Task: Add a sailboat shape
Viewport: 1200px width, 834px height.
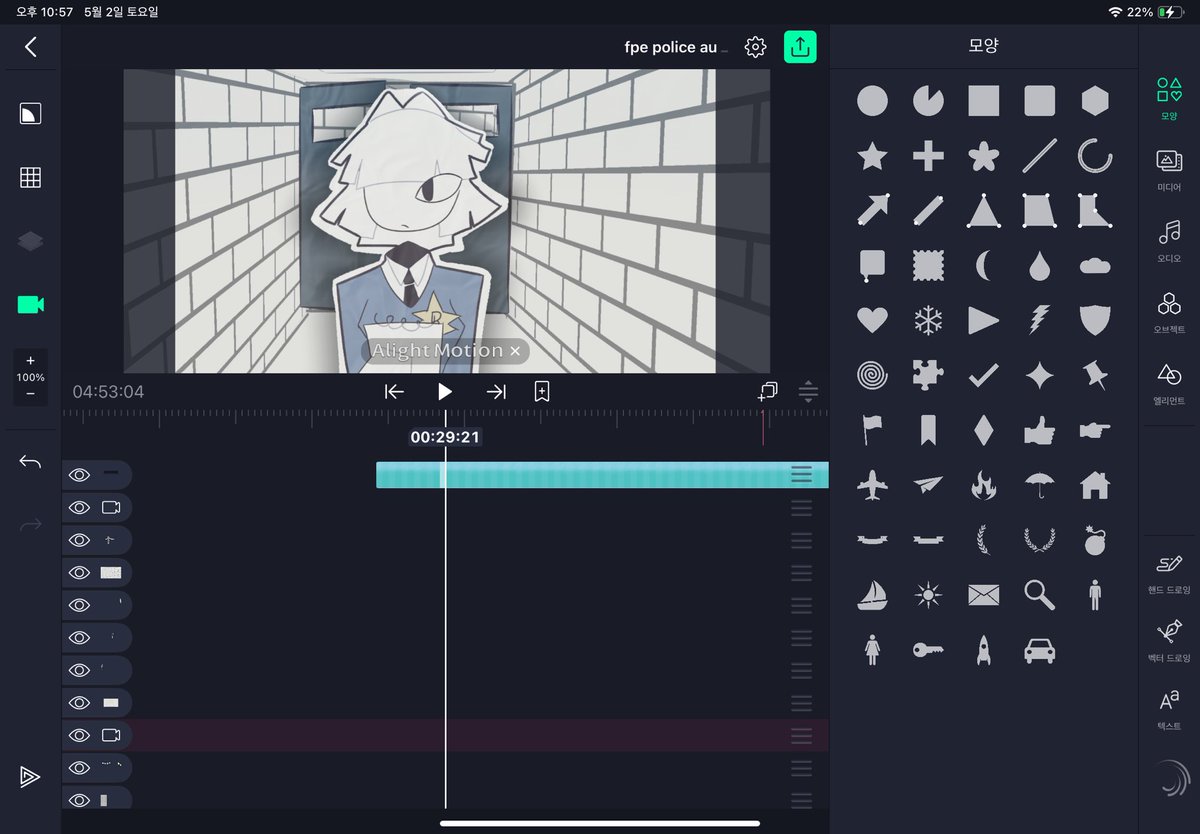Action: pyautogui.click(x=872, y=595)
